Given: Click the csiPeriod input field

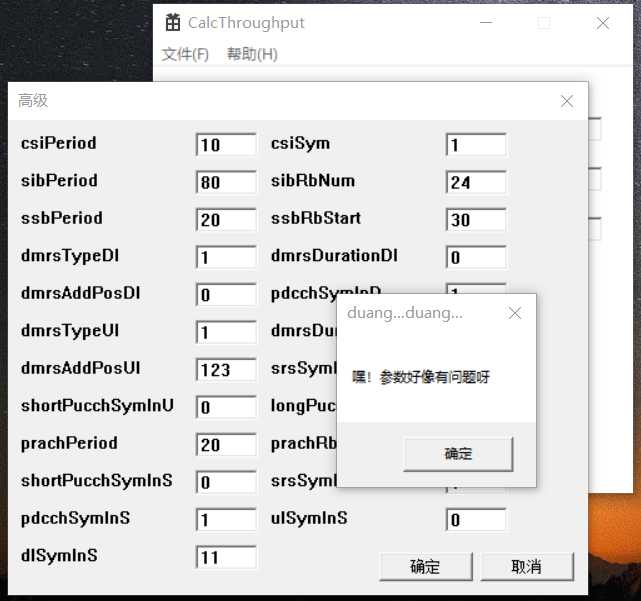Looking at the screenshot, I should 226,145.
